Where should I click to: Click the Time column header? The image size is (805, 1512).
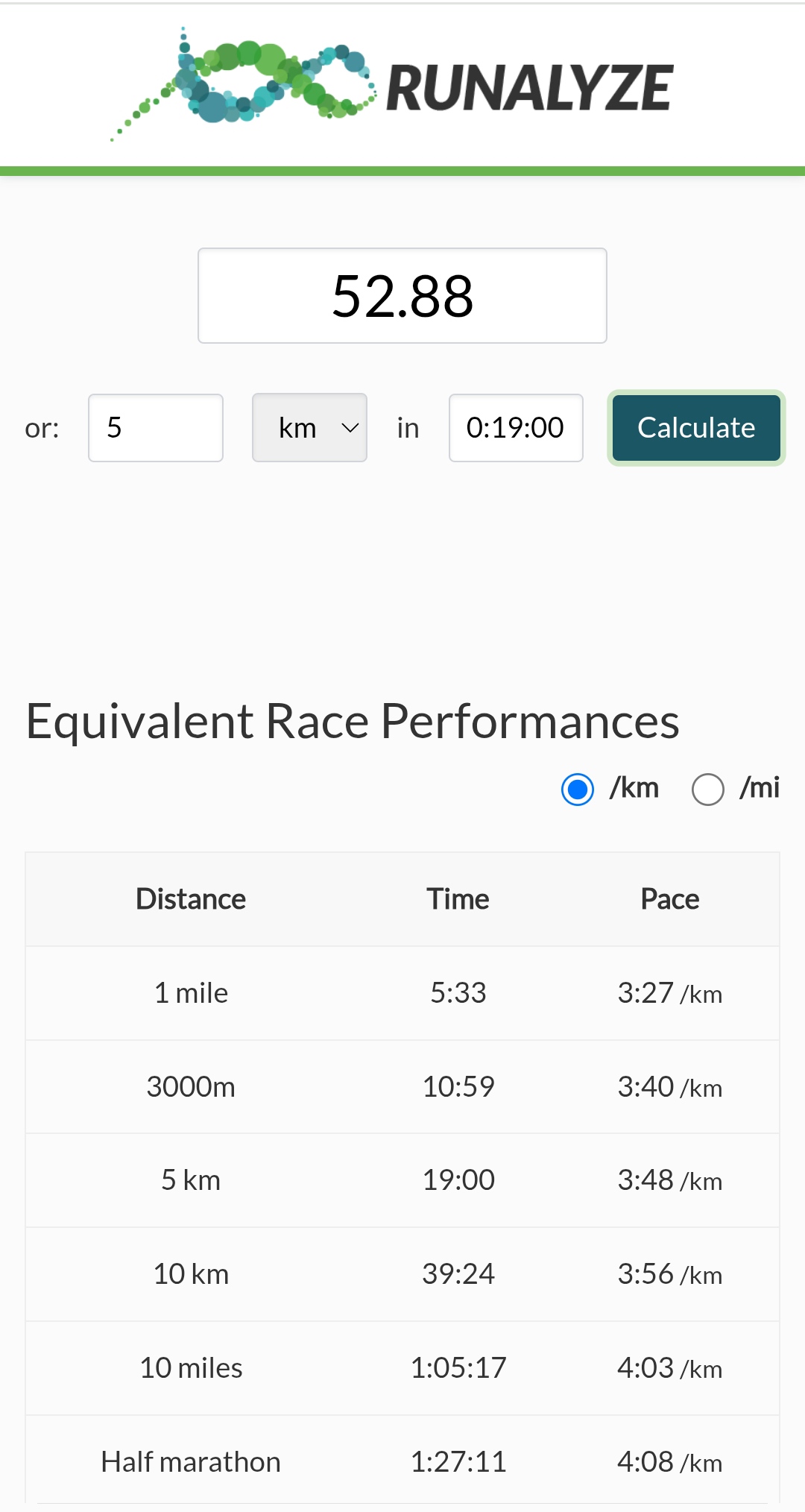[458, 899]
